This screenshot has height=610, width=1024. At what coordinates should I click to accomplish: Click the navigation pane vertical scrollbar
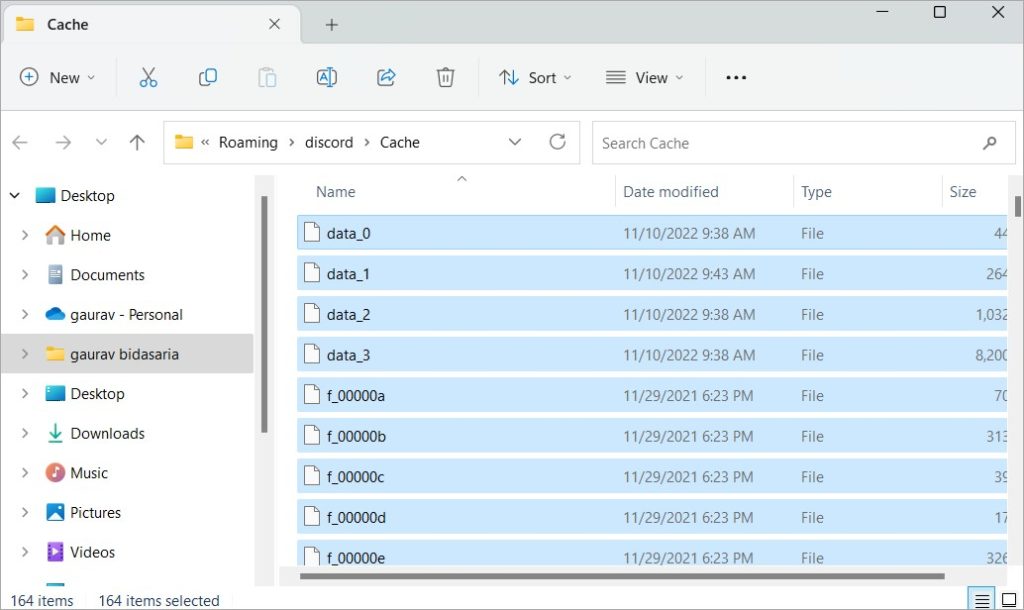[x=264, y=314]
